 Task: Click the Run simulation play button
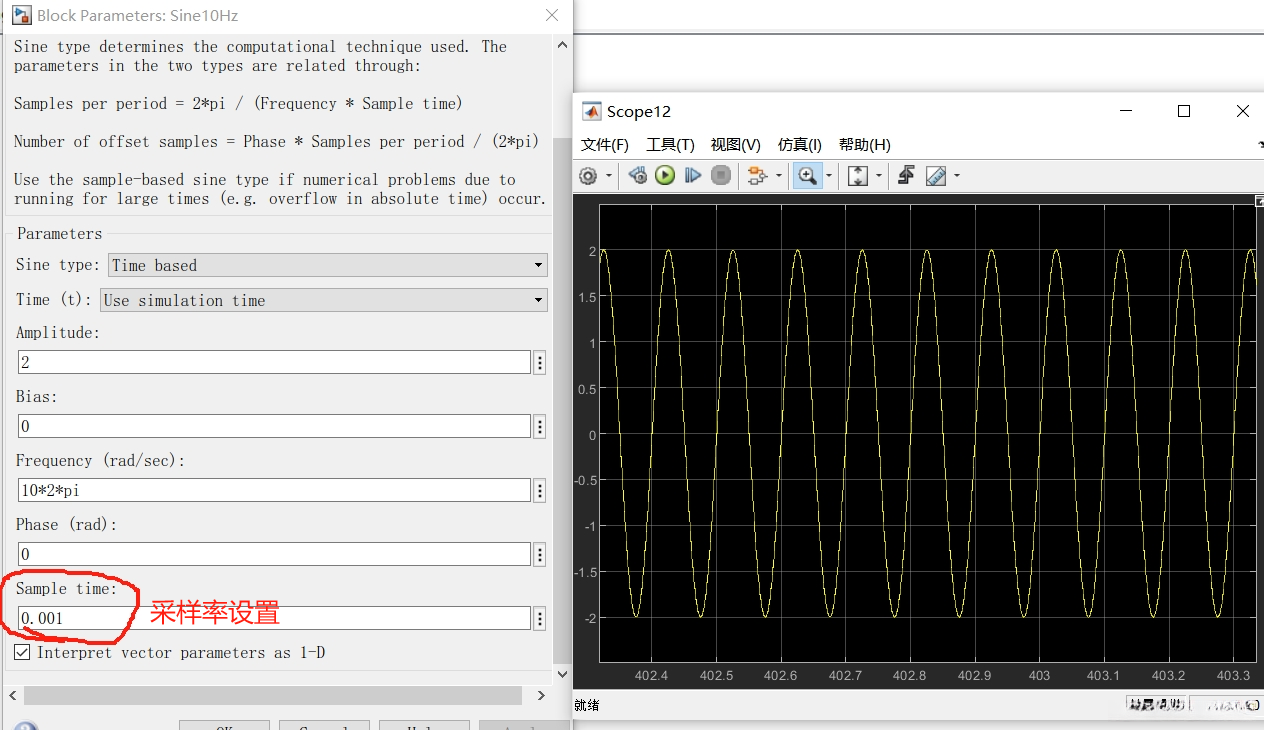(x=665, y=176)
